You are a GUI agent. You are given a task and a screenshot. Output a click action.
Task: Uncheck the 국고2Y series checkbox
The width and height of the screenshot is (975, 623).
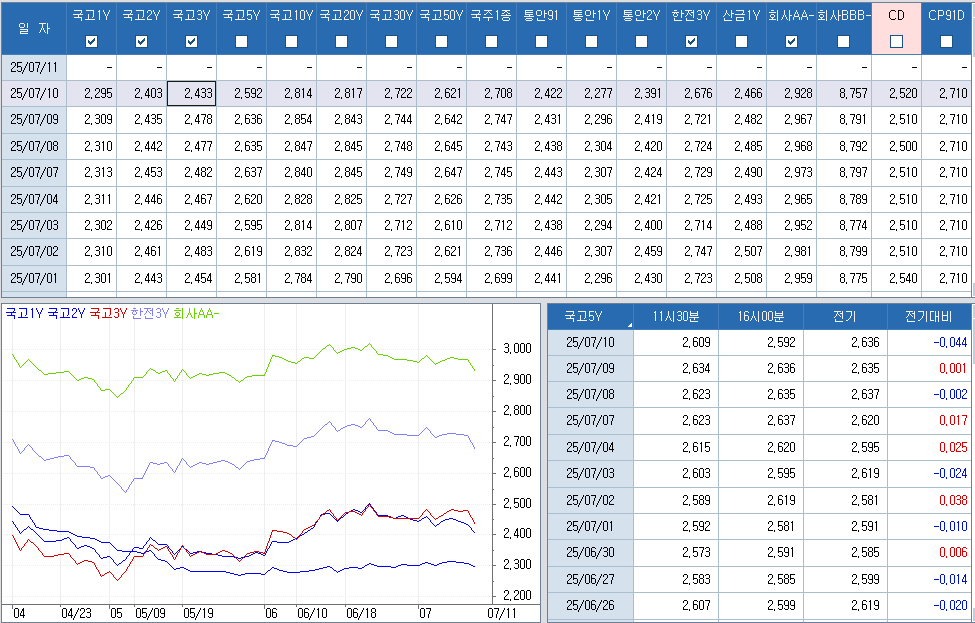coord(142,41)
